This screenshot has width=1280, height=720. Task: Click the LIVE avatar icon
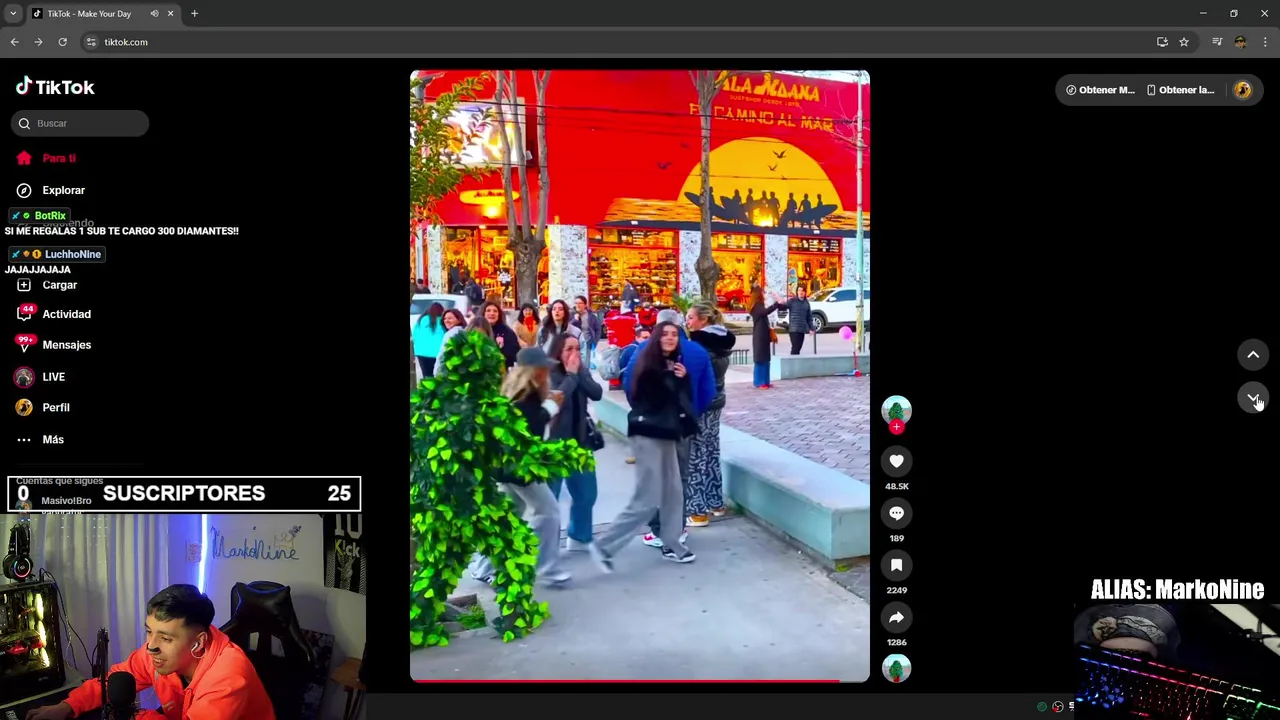click(24, 377)
